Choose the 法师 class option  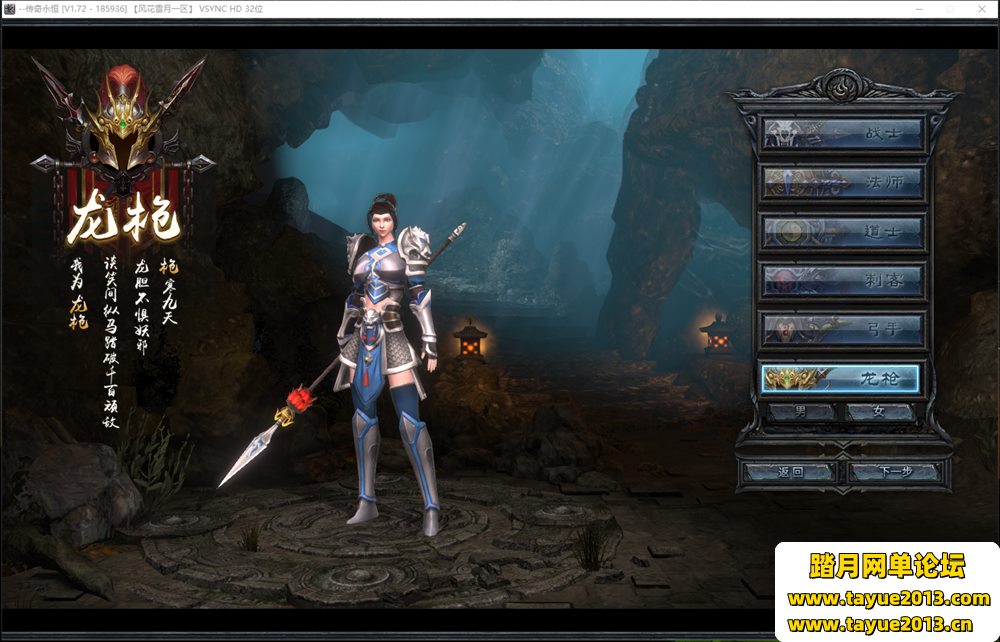[842, 182]
